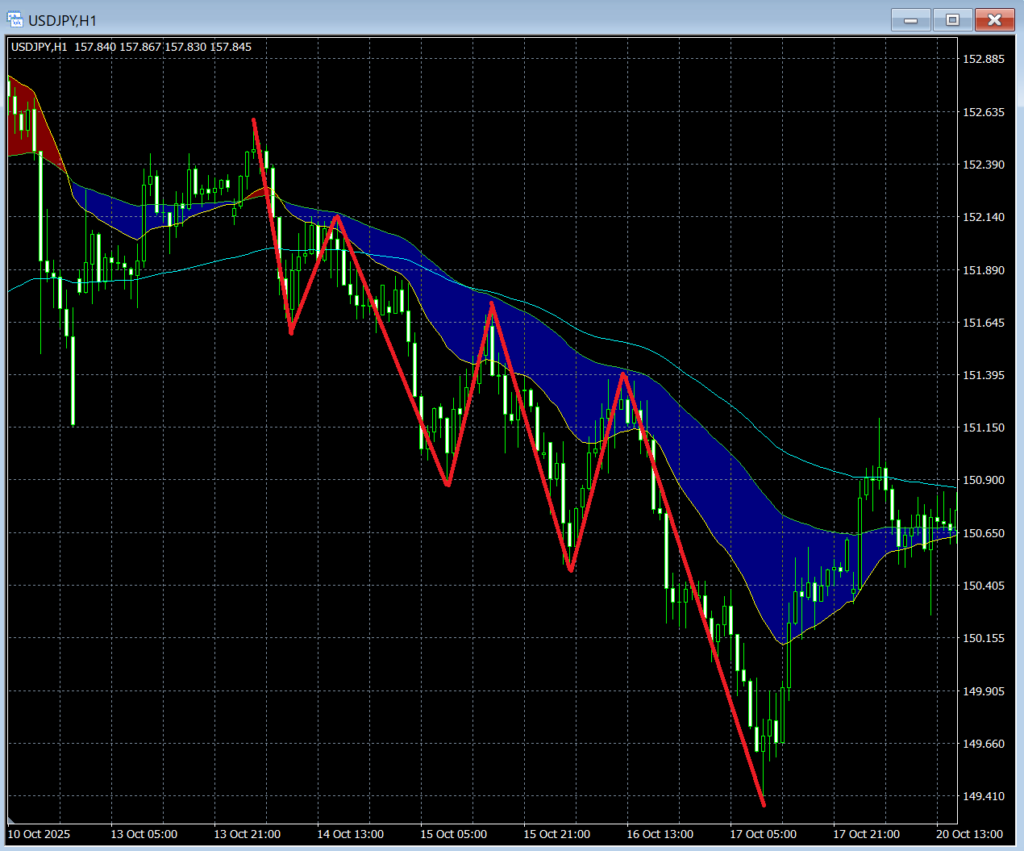Click the red zigzag trough above 15 Oct 21:00
The image size is (1024, 851).
[x=570, y=569]
